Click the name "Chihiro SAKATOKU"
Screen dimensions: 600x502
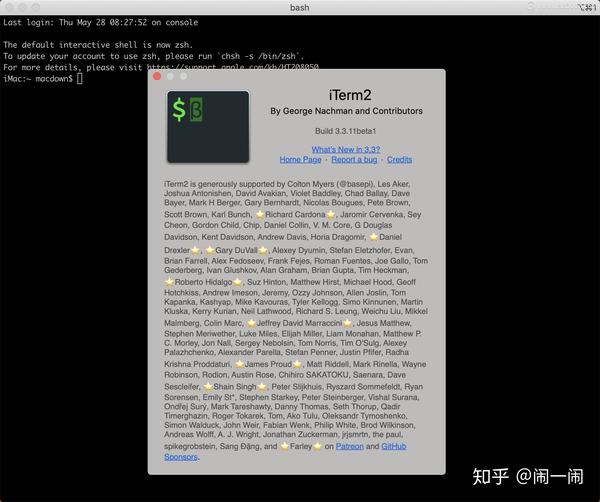click(x=313, y=375)
